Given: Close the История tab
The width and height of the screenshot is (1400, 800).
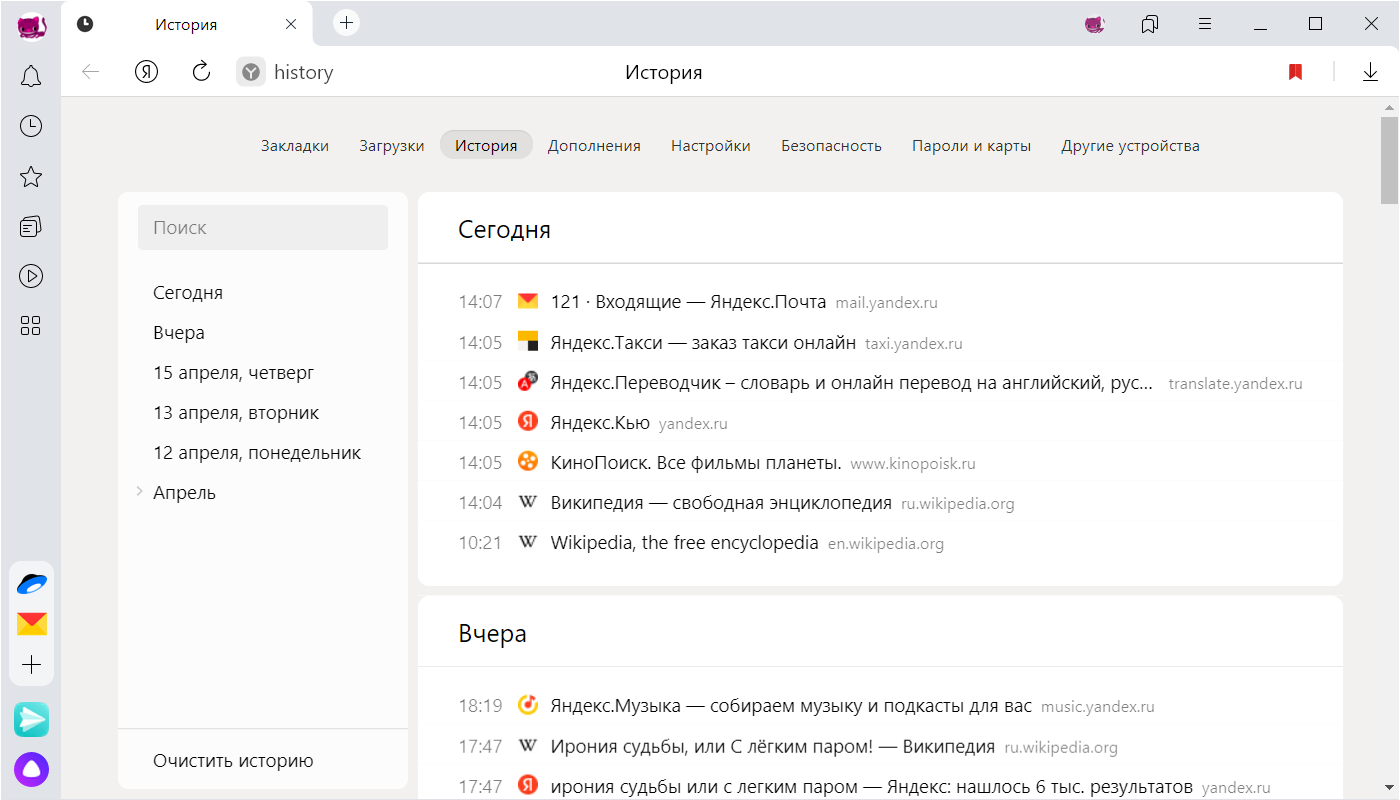Looking at the screenshot, I should (291, 24).
